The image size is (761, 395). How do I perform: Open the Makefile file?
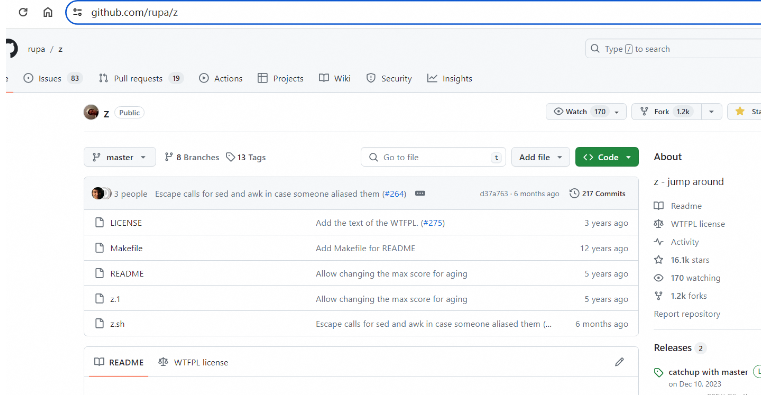126,248
